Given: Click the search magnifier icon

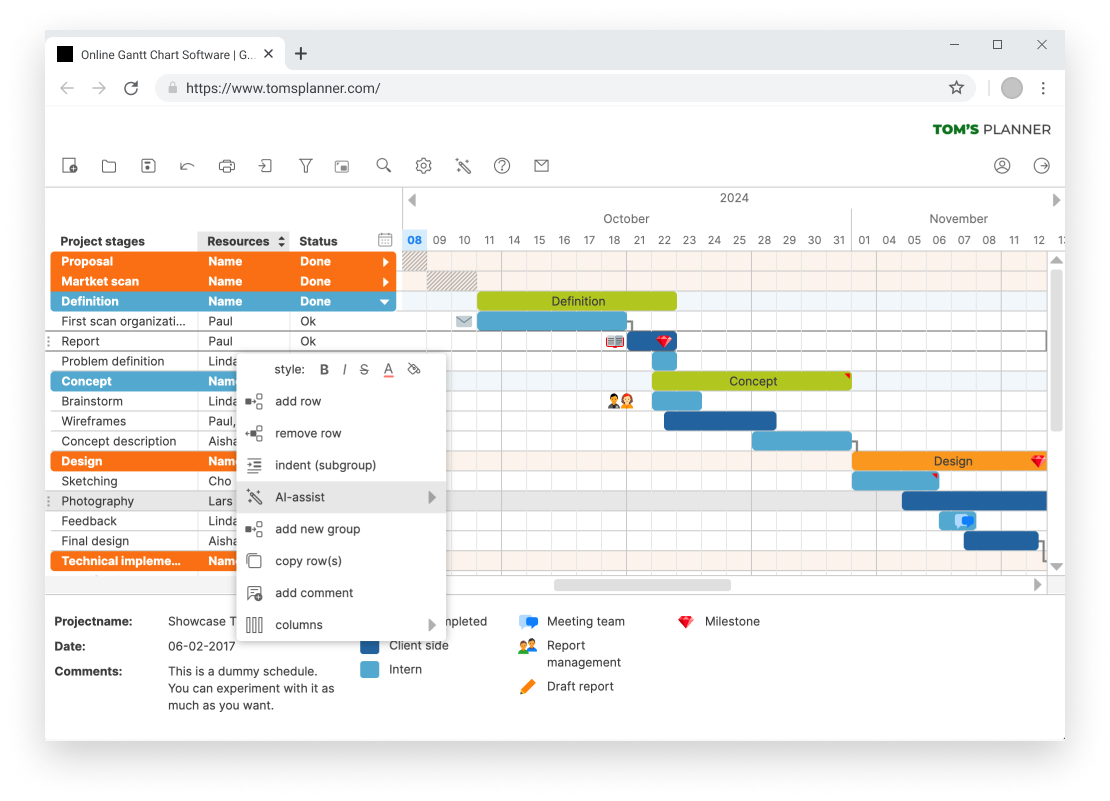Looking at the screenshot, I should click(x=383, y=165).
